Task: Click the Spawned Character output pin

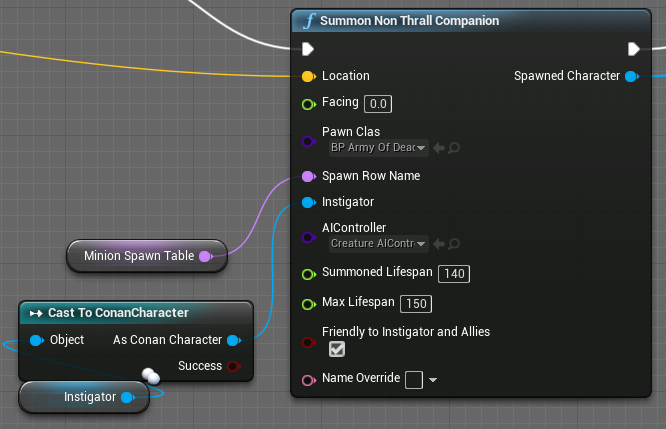Action: [x=630, y=76]
